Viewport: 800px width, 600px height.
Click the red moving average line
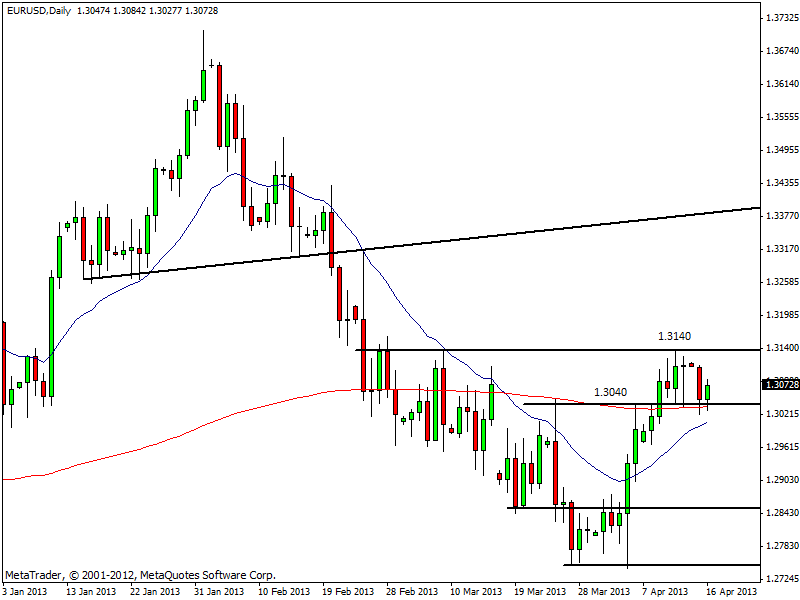(200, 424)
